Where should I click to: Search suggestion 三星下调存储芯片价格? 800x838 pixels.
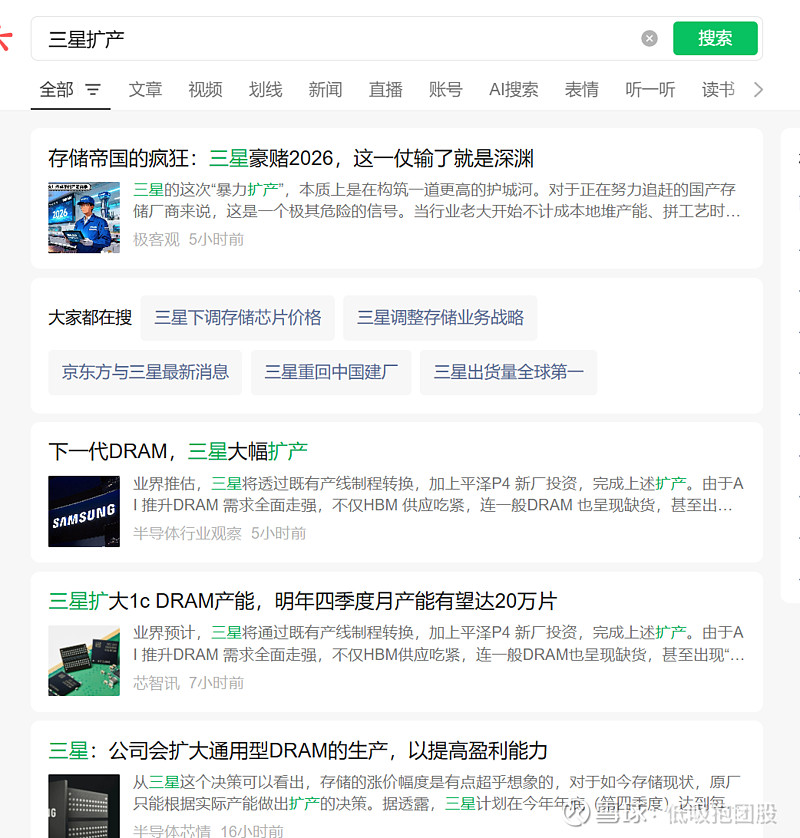(x=238, y=317)
